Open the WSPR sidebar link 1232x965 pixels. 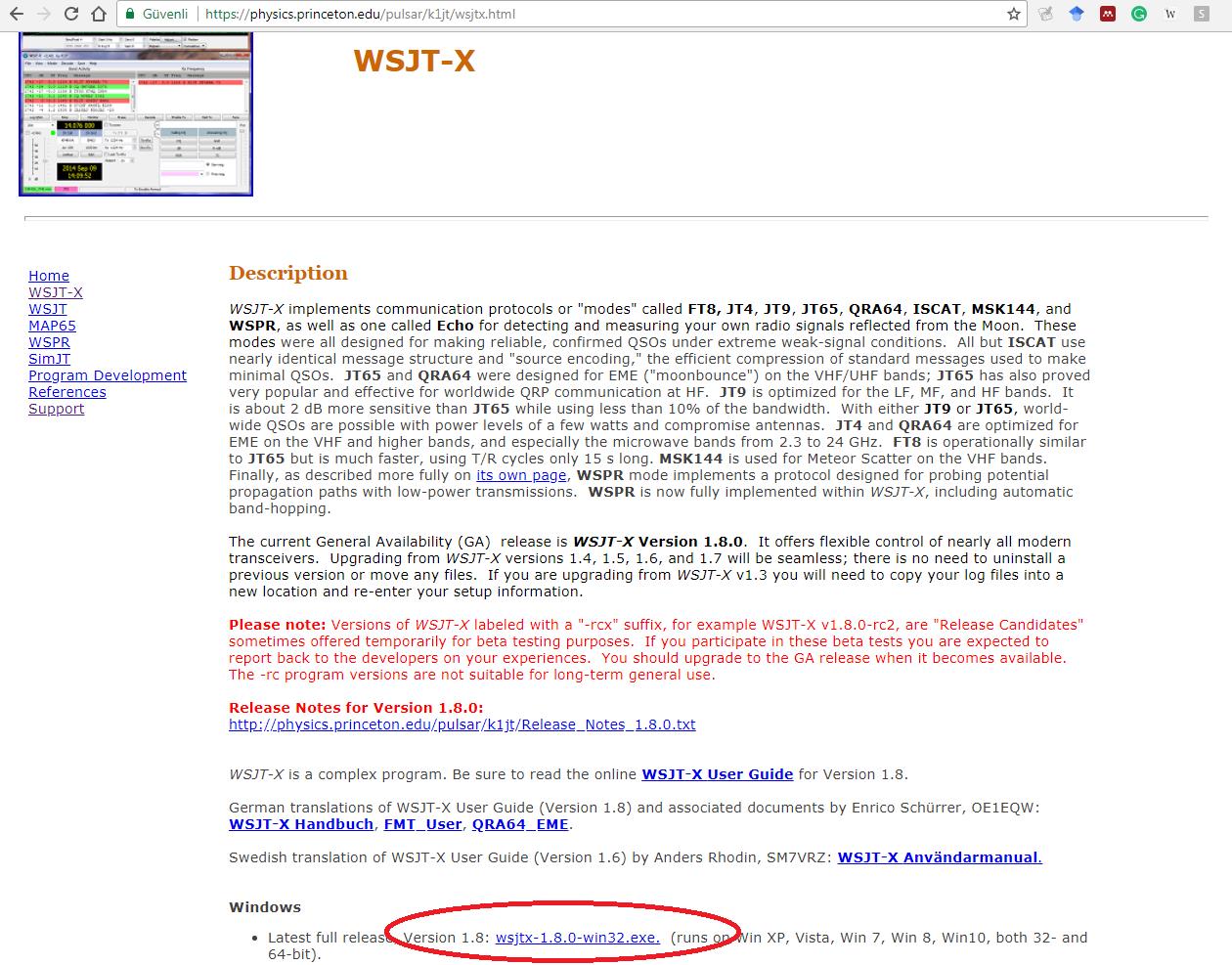click(x=49, y=342)
